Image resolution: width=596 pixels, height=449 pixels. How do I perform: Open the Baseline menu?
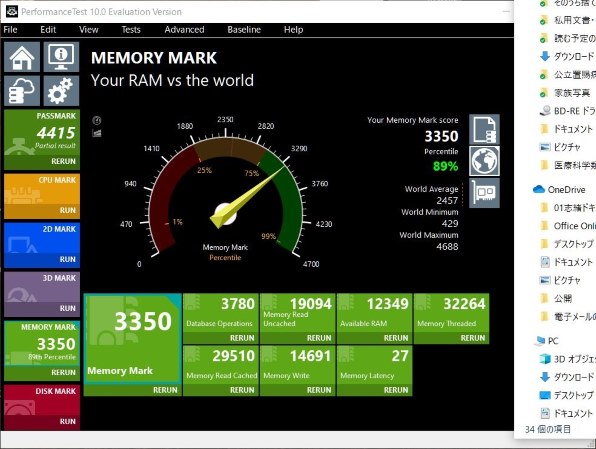click(x=244, y=30)
